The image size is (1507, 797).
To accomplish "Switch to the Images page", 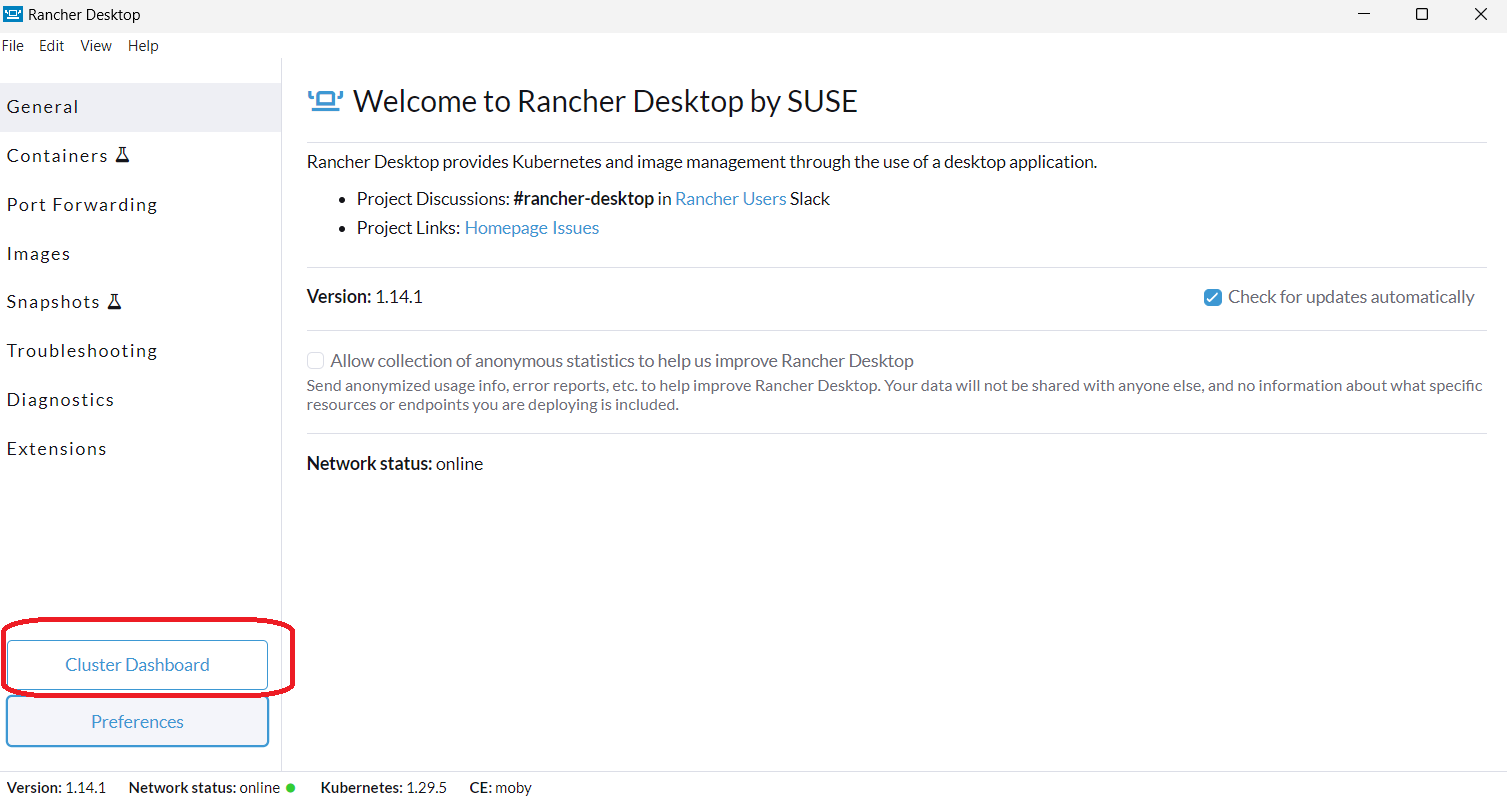I will pos(140,254).
